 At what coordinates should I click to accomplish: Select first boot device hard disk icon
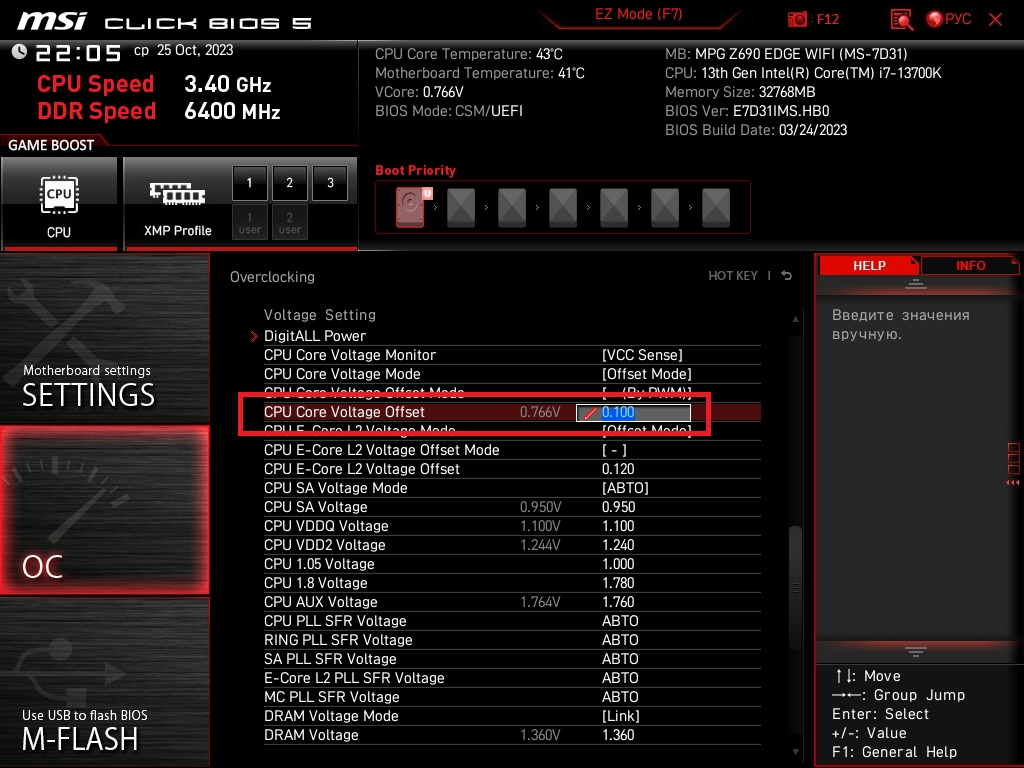coord(410,207)
